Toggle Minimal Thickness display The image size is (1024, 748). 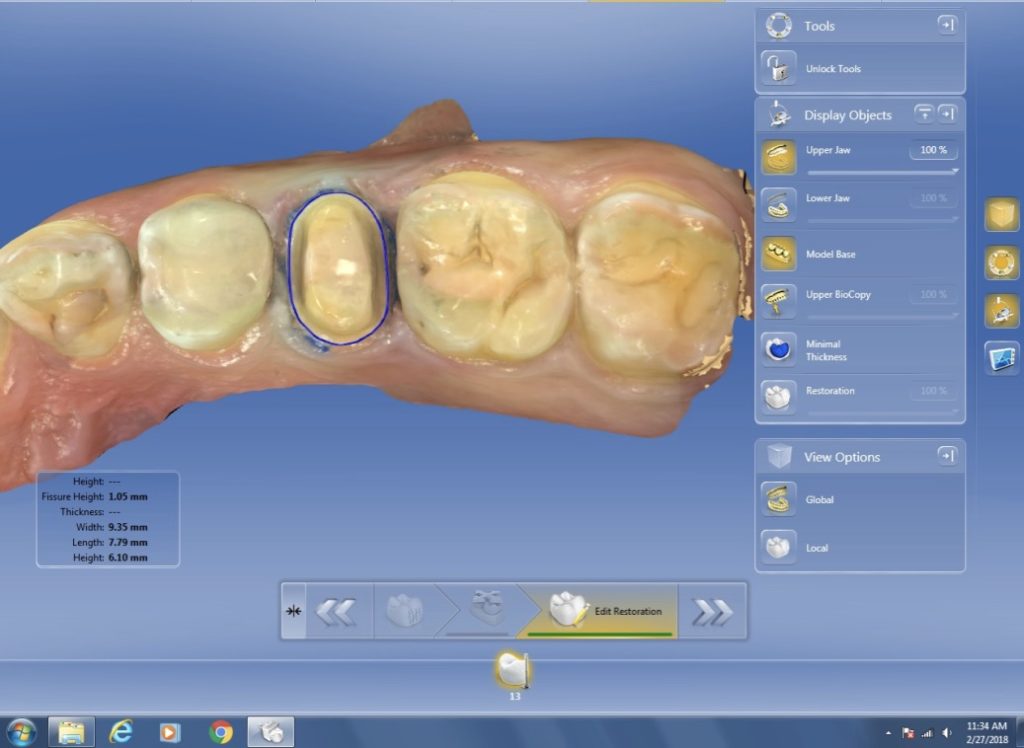coord(779,349)
